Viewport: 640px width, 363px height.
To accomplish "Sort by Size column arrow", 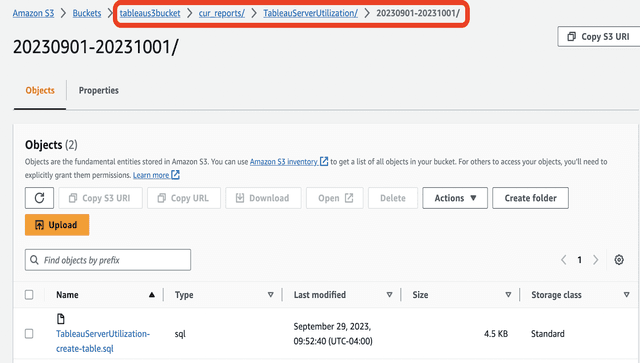I will coord(508,295).
